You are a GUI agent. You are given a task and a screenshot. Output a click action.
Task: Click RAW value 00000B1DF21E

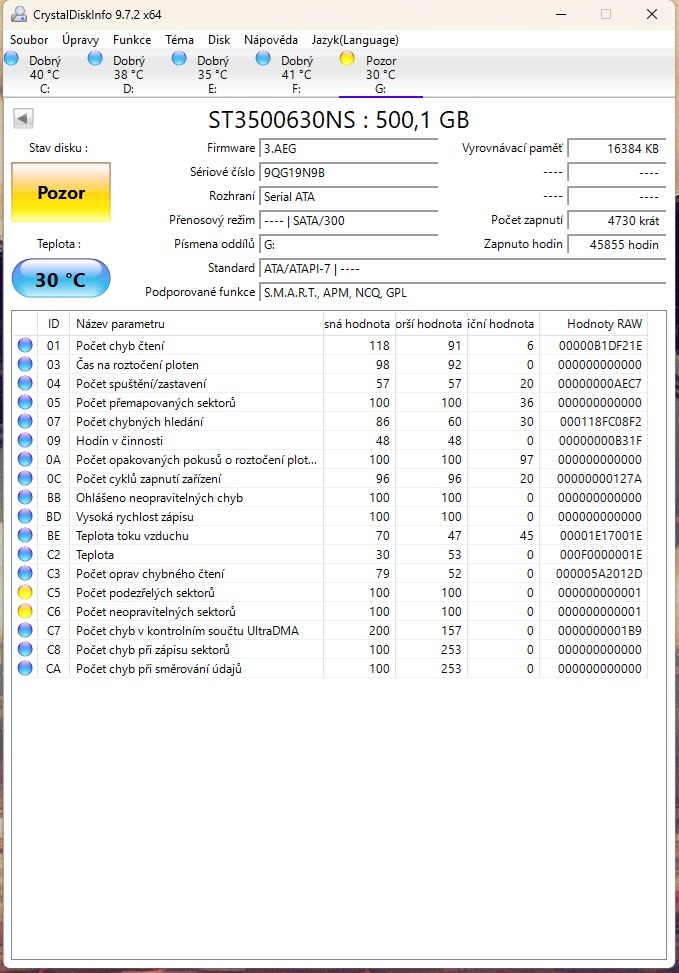point(600,346)
